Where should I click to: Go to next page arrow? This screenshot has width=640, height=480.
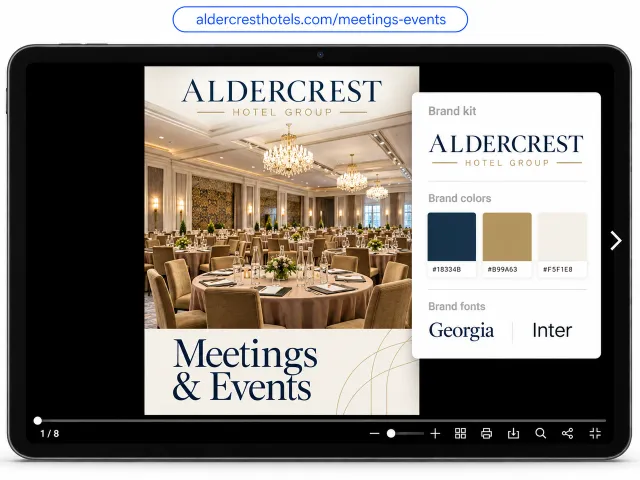(616, 240)
